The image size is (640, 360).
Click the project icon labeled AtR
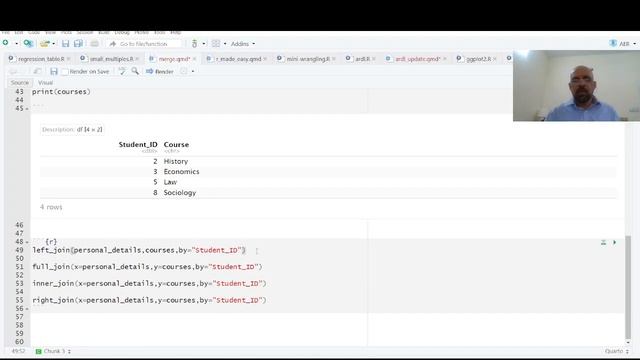[x=613, y=43]
